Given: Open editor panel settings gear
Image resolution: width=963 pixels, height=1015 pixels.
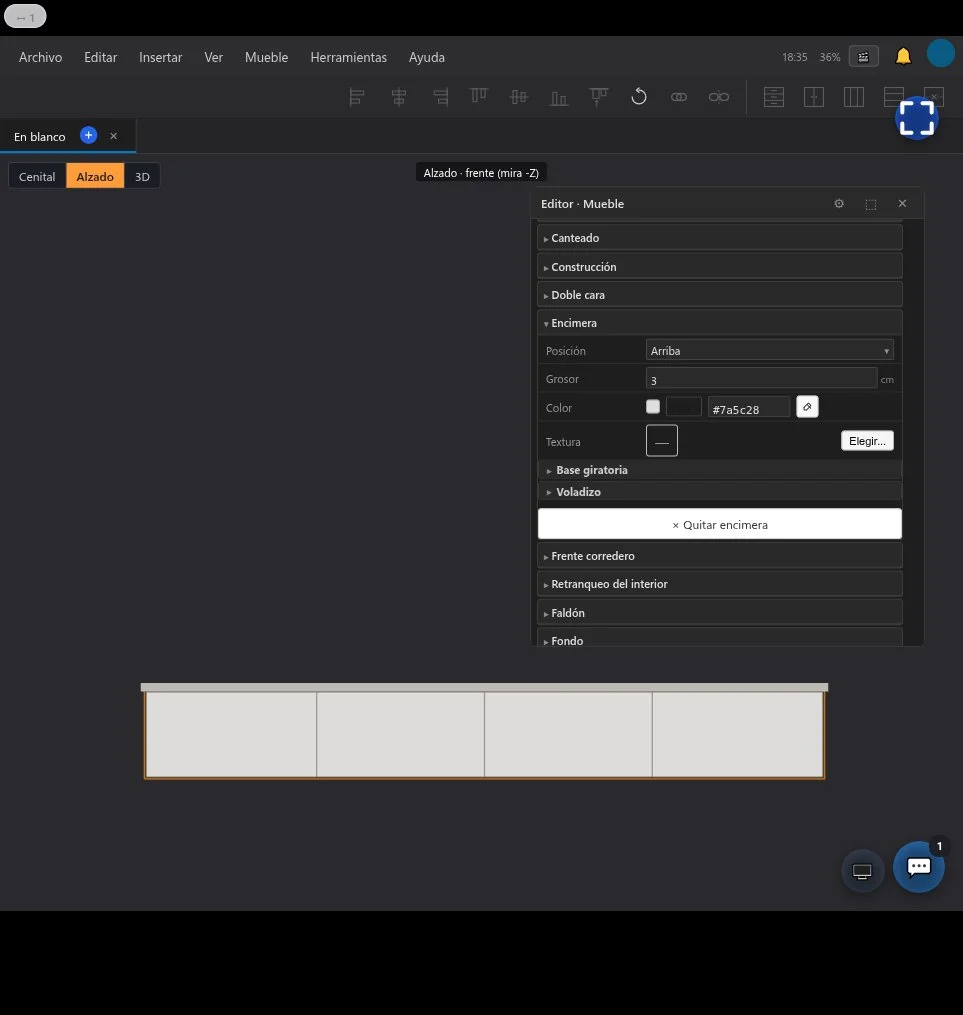Looking at the screenshot, I should tap(839, 204).
